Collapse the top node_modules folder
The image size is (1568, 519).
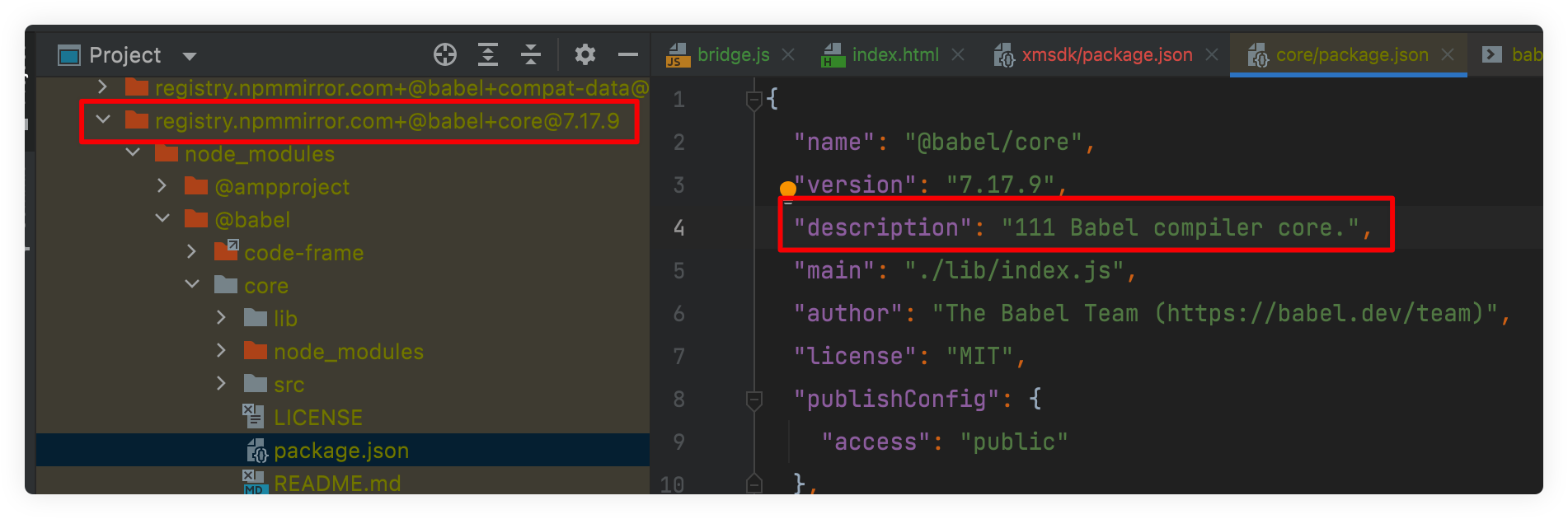click(133, 152)
